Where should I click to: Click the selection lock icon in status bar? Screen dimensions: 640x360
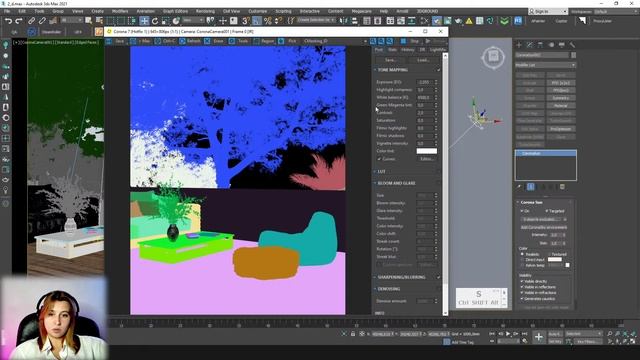pos(353,334)
